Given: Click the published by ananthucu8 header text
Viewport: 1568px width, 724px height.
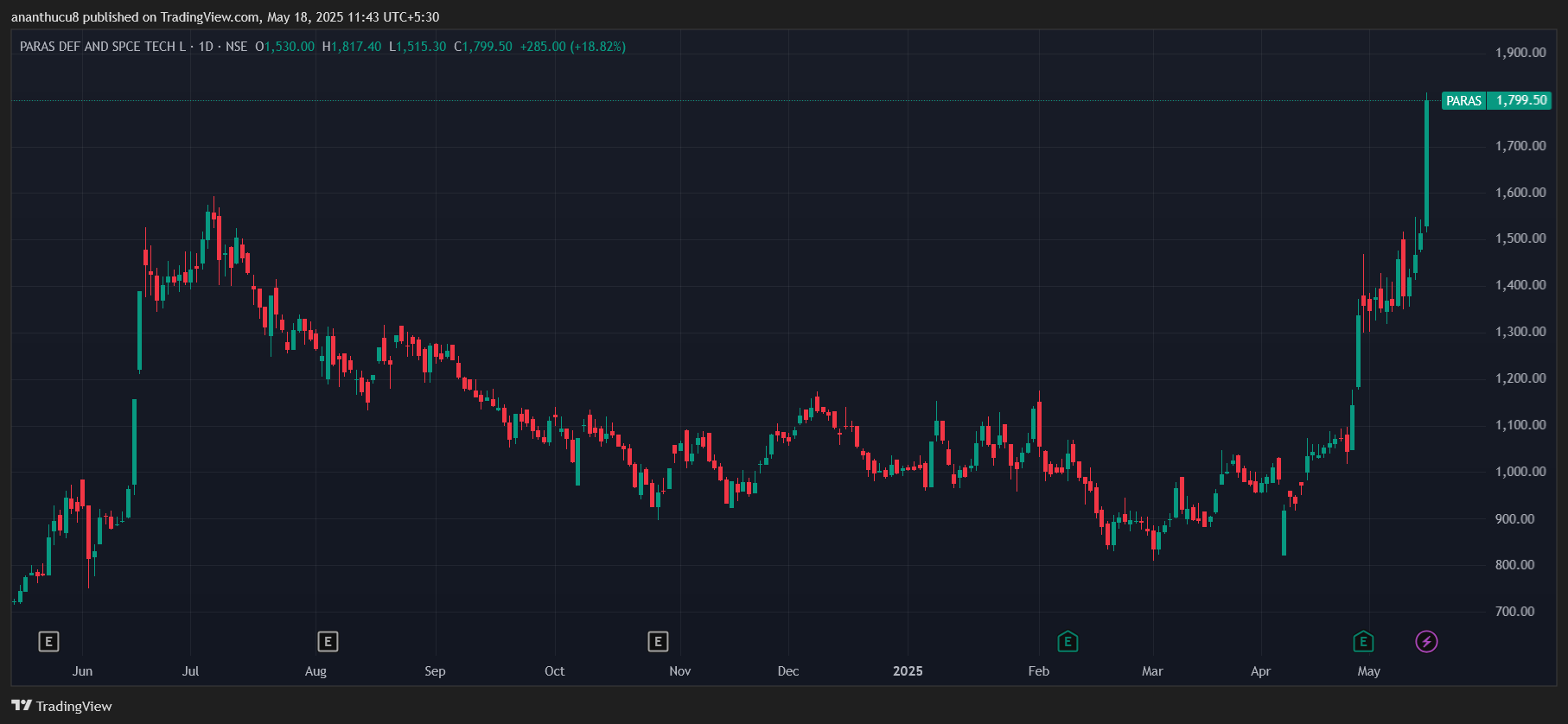Looking at the screenshot, I should click(x=225, y=17).
